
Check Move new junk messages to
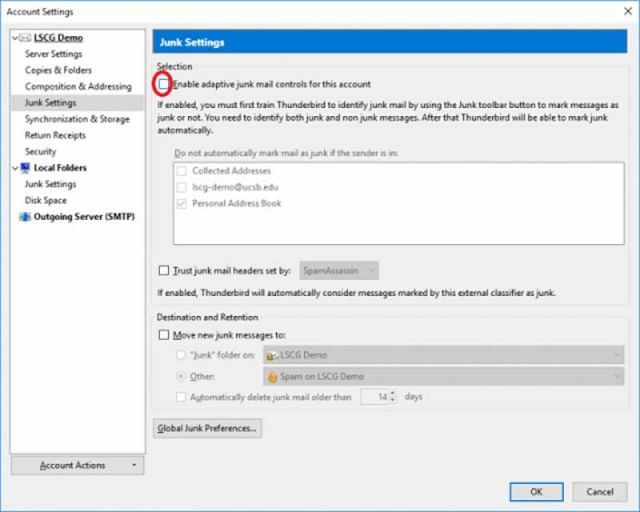pyautogui.click(x=164, y=335)
